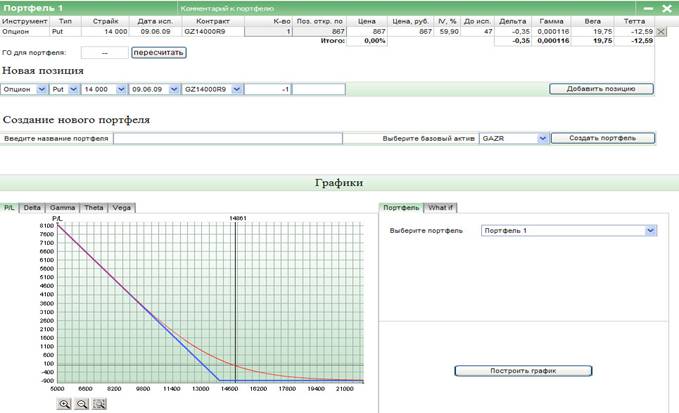The height and width of the screenshot is (413, 679).
Task: Click the Поз. откр. по cell 867
Action: [320, 32]
